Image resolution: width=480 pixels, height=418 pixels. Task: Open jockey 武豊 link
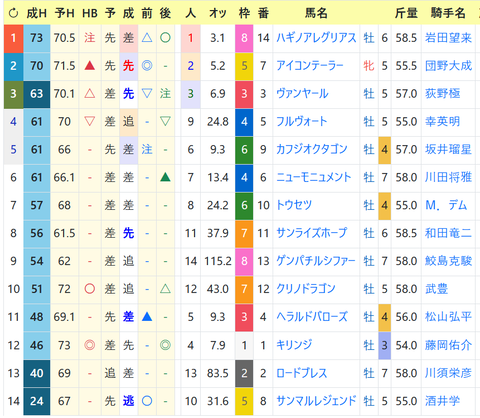point(436,289)
